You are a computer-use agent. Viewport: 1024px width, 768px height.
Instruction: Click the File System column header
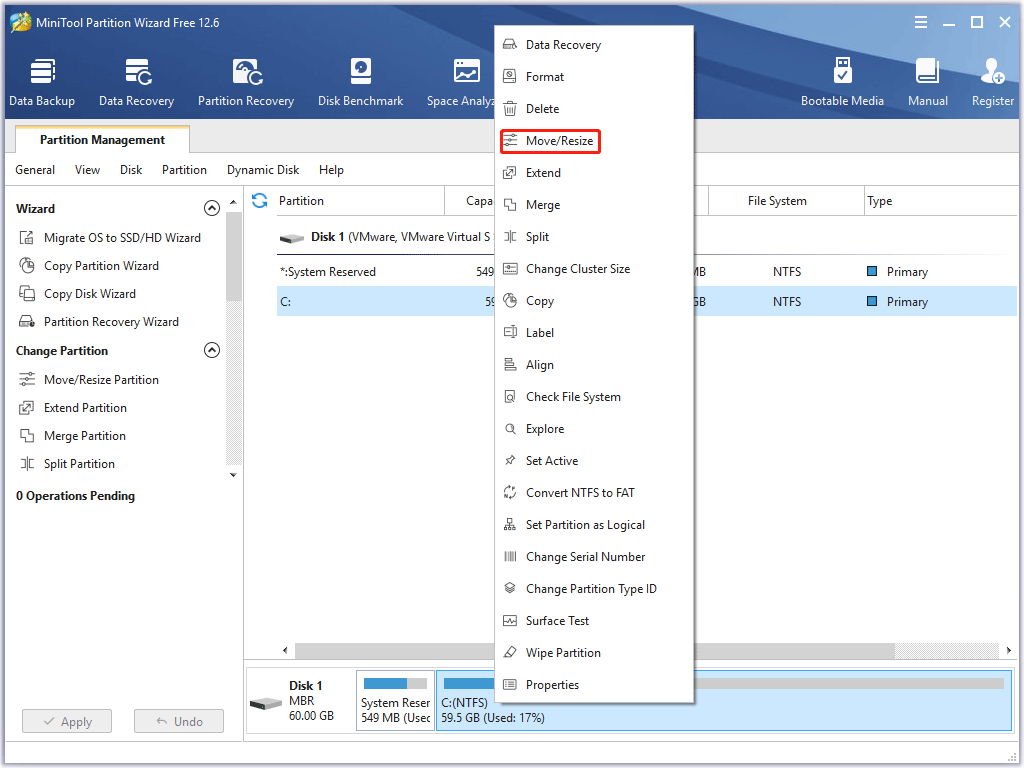point(777,201)
